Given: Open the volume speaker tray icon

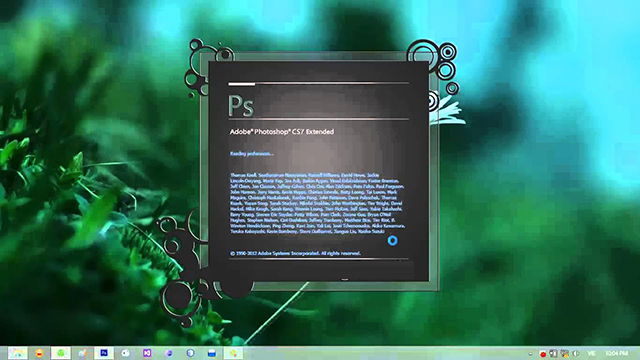Looking at the screenshot, I should tap(576, 353).
